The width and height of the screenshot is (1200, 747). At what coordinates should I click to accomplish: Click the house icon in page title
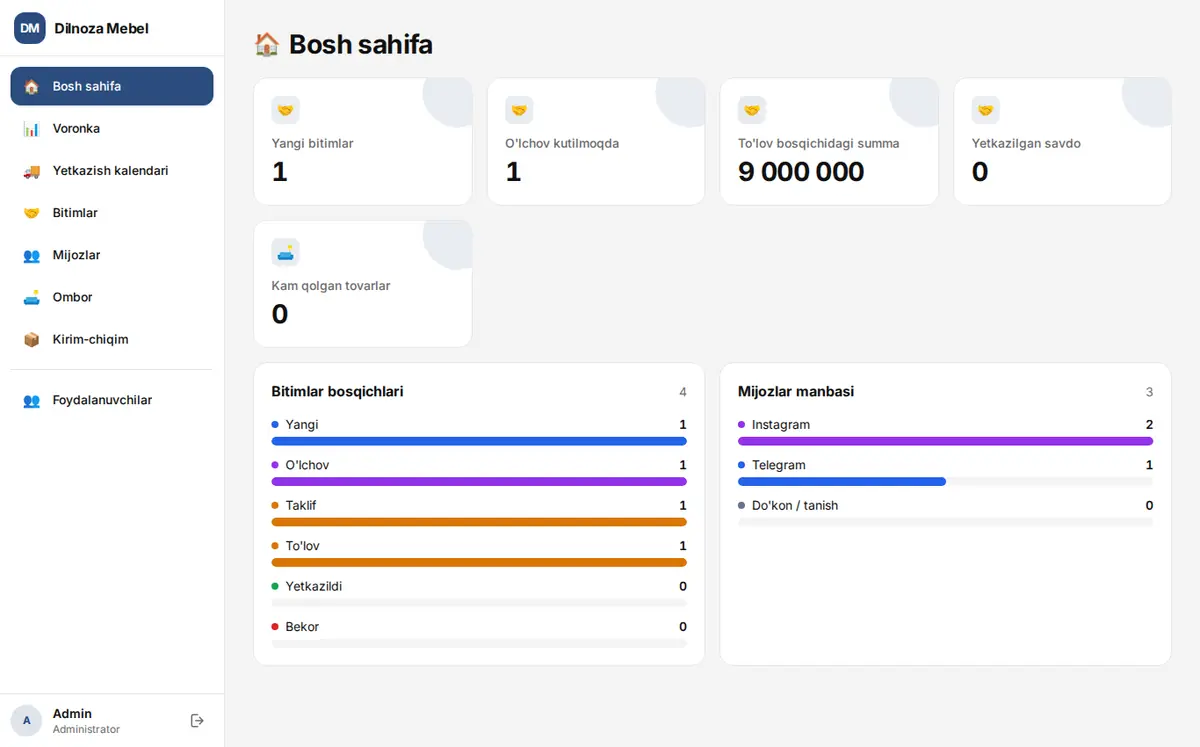point(267,44)
